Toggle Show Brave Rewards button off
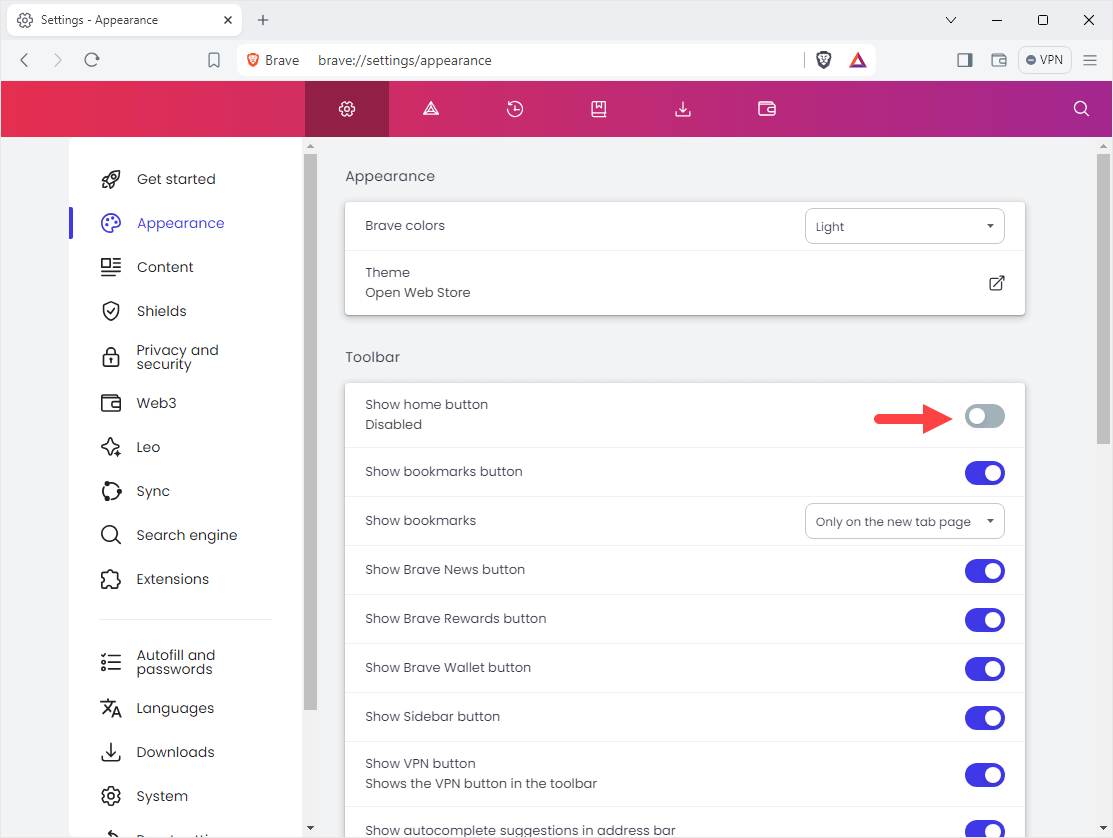The image size is (1113, 838). [985, 619]
